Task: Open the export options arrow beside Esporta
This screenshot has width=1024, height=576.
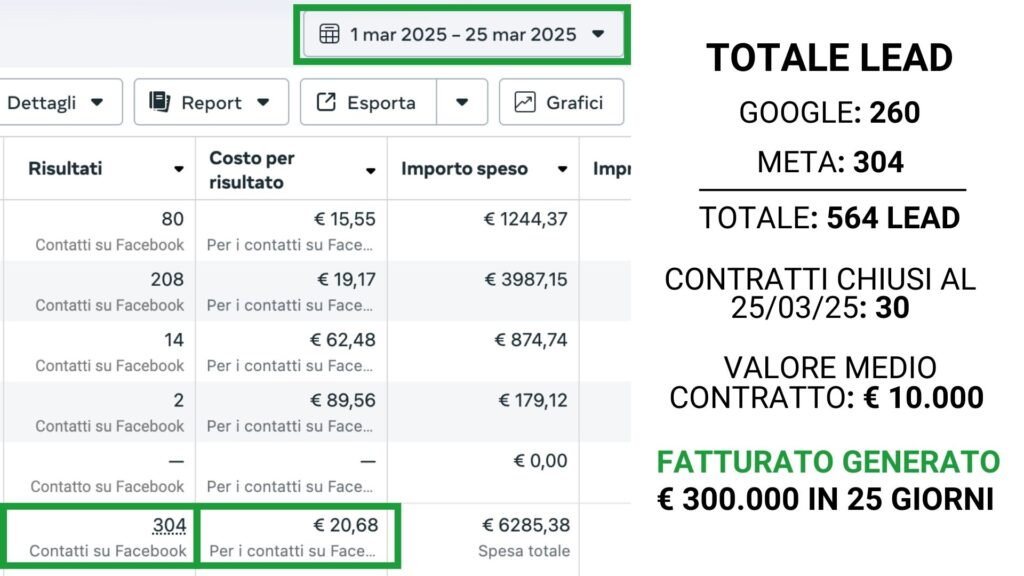Action: click(461, 102)
